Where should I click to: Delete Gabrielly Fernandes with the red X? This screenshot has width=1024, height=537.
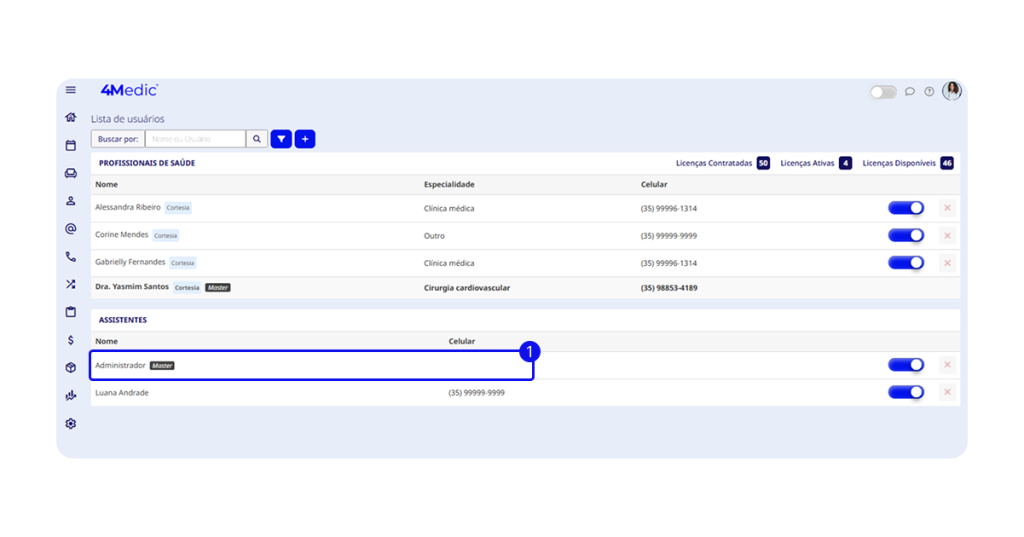pyautogui.click(x=947, y=263)
